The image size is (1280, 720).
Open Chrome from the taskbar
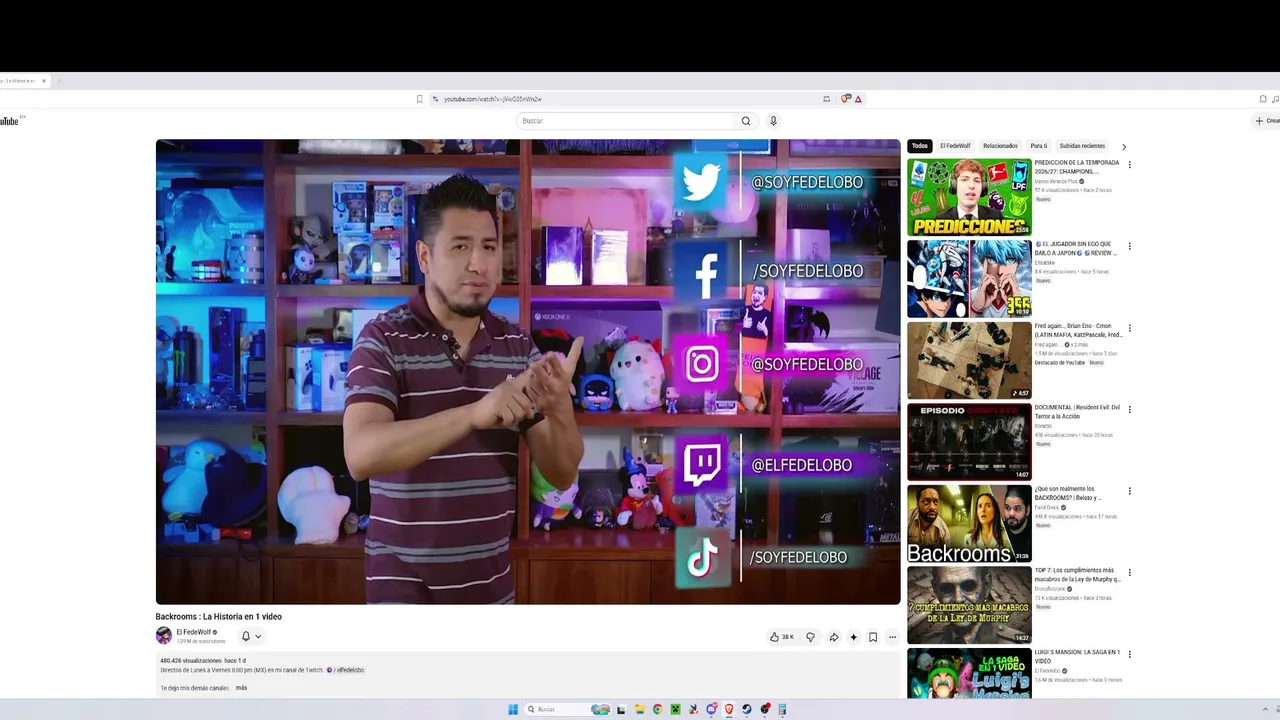657,710
